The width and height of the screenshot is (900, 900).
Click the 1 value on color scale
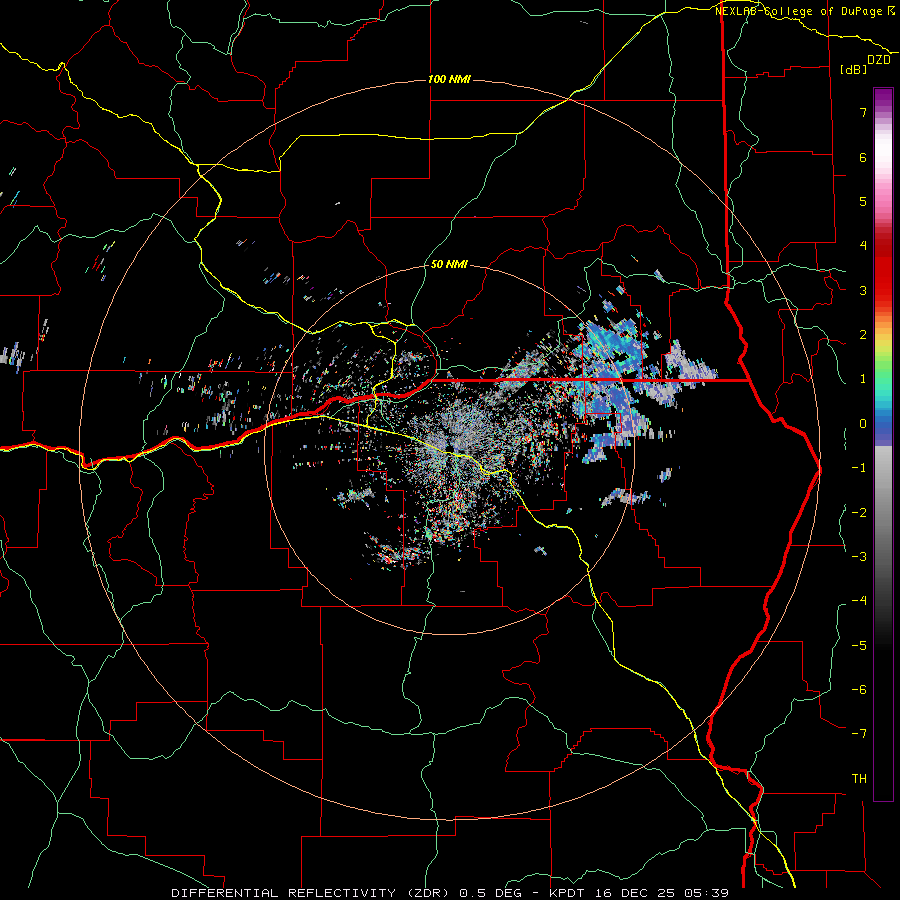tap(863, 379)
